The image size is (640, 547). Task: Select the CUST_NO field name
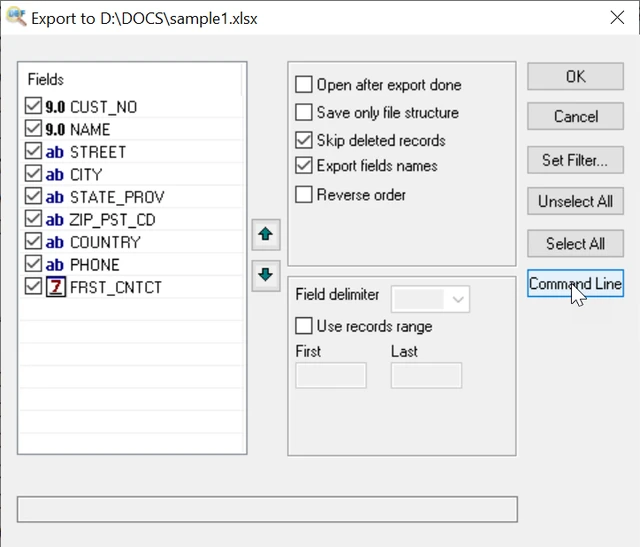tap(104, 107)
